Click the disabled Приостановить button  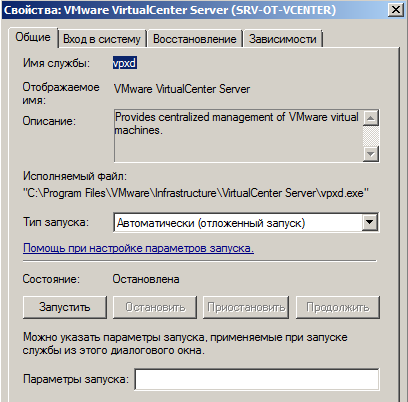click(246, 307)
